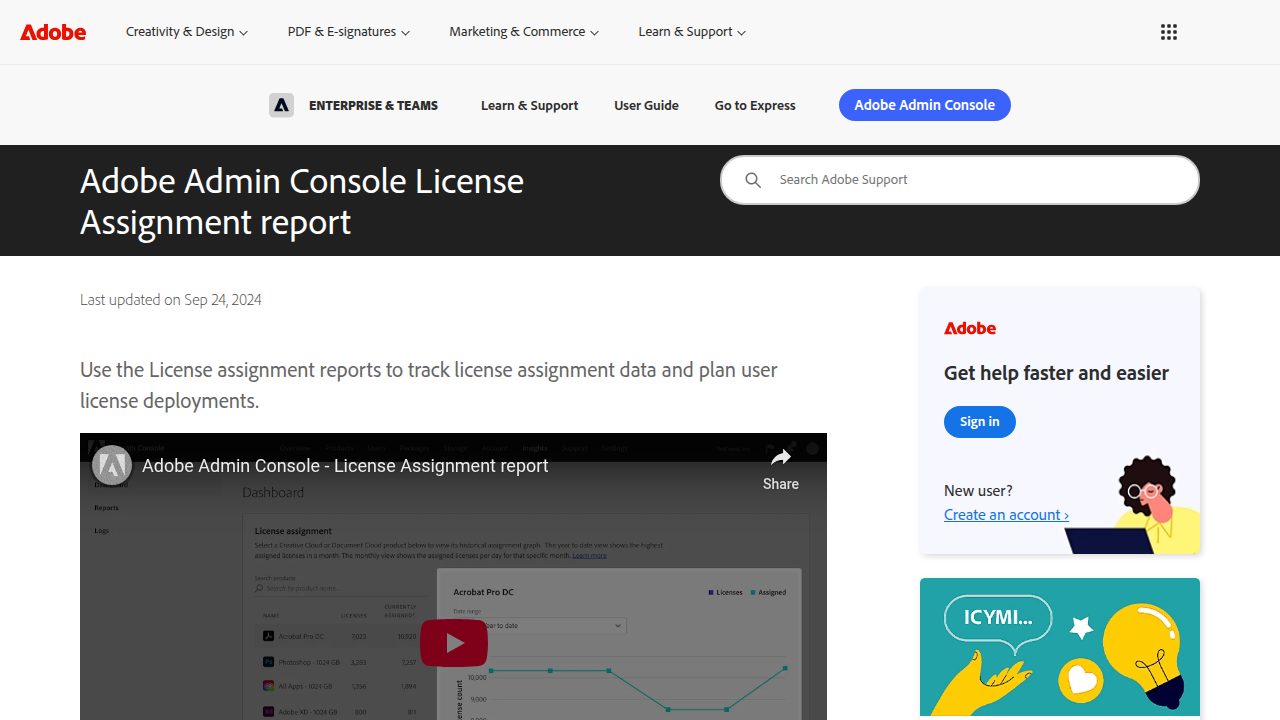Click the Adobe logo in the header
This screenshot has width=1280, height=720.
click(53, 32)
